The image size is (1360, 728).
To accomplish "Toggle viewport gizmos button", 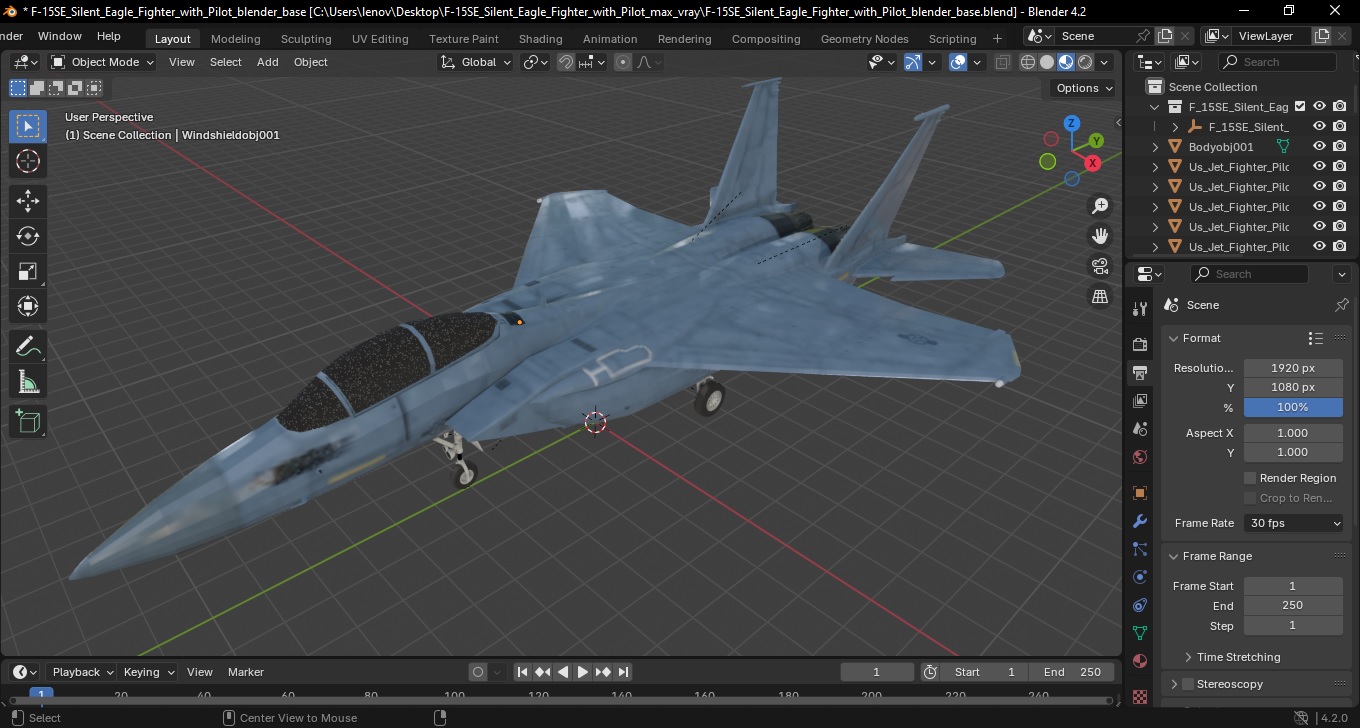I will 913,62.
